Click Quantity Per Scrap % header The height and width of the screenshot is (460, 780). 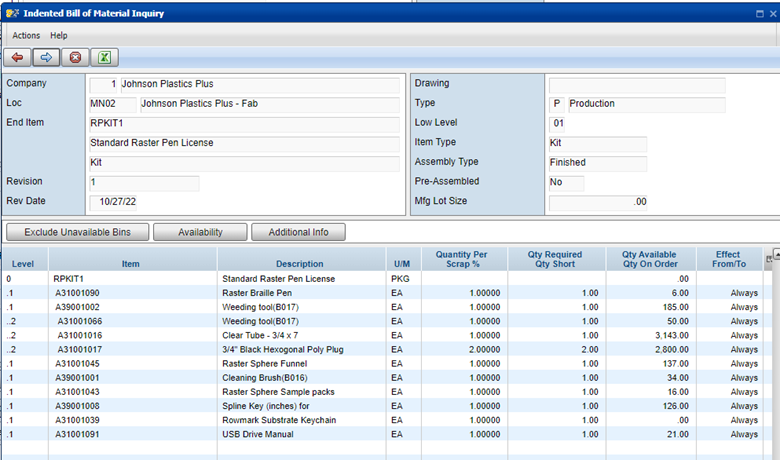click(462, 259)
